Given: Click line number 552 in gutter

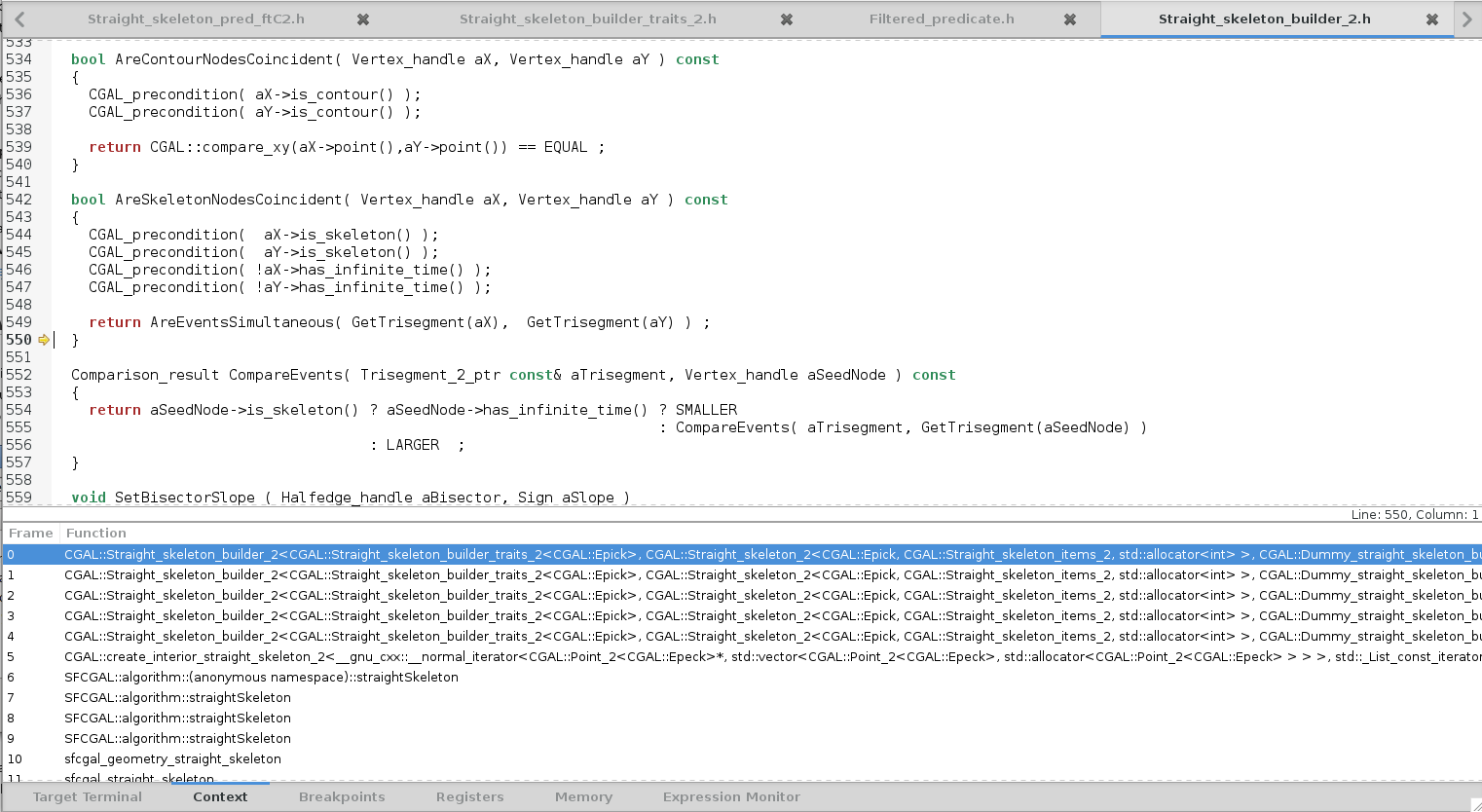Looking at the screenshot, I should coord(19,375).
